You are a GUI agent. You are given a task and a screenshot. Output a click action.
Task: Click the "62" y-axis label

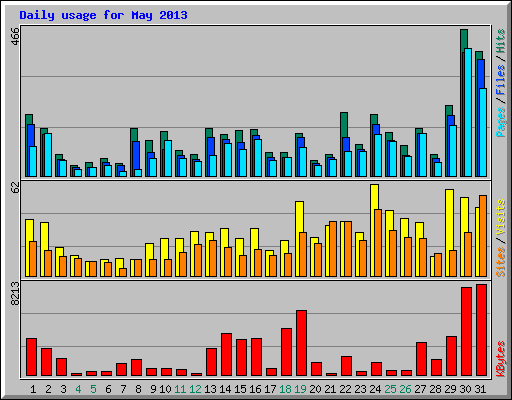coord(15,187)
